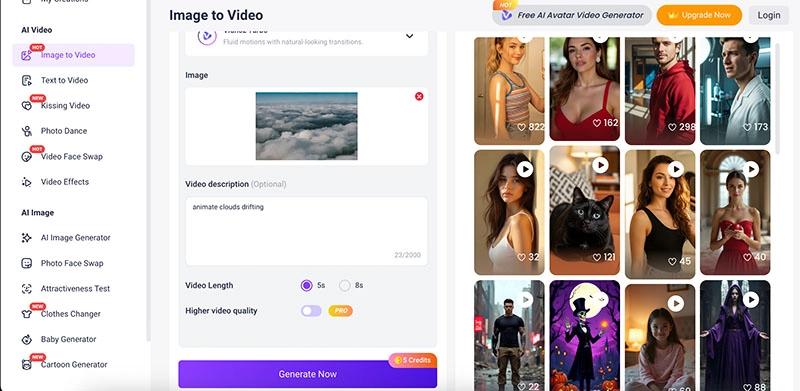This screenshot has height=391, width=800.
Task: Click the Attractiveness Test icon
Action: point(27,288)
